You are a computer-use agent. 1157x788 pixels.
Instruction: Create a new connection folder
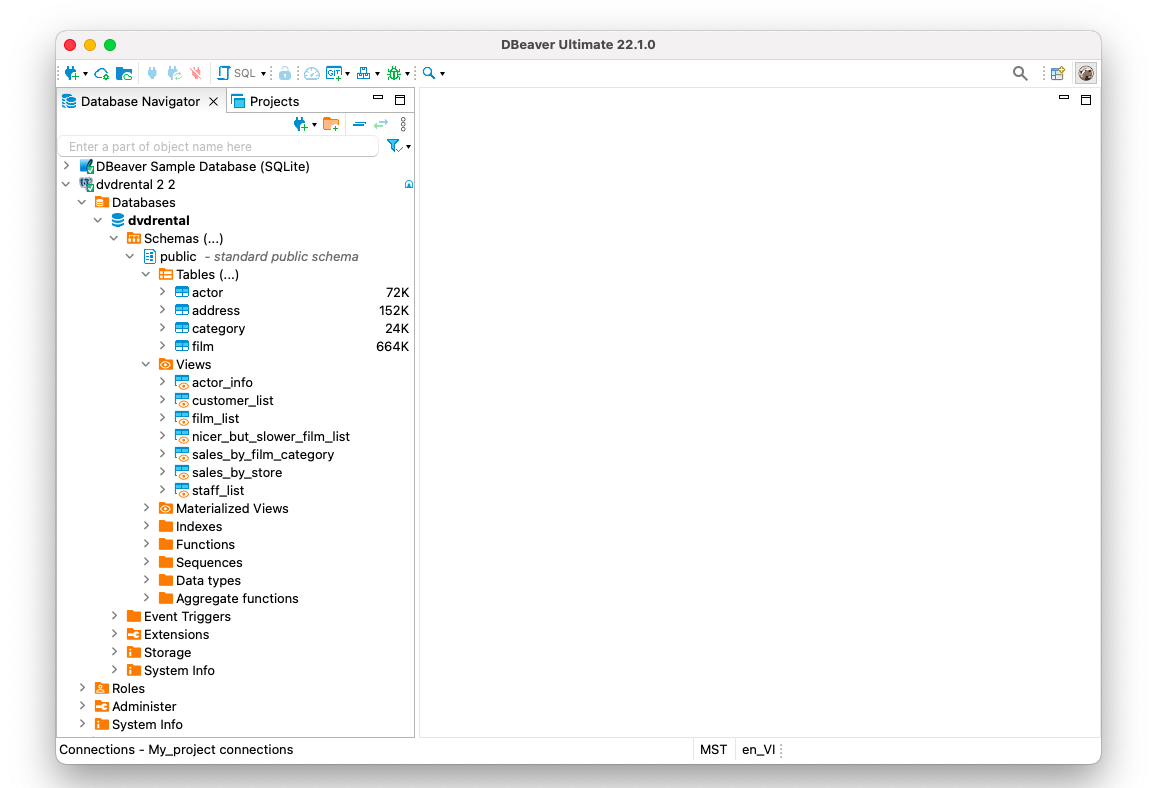tap(330, 124)
